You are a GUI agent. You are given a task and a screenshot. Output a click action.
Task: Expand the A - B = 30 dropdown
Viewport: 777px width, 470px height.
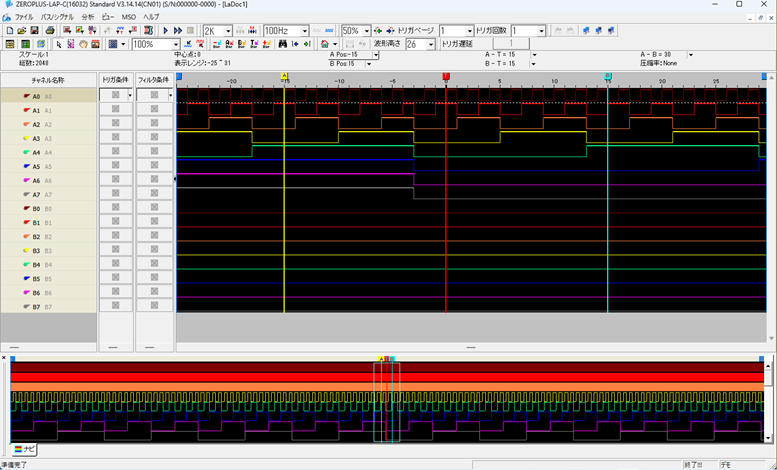click(x=691, y=55)
